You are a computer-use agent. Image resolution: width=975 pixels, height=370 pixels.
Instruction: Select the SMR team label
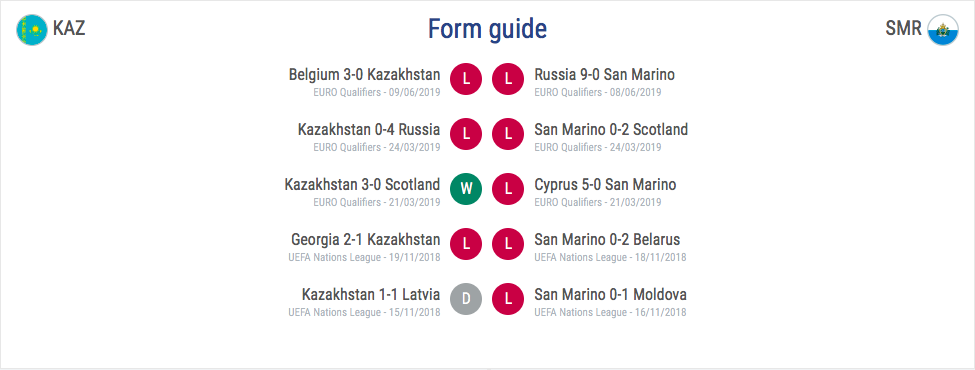click(903, 29)
